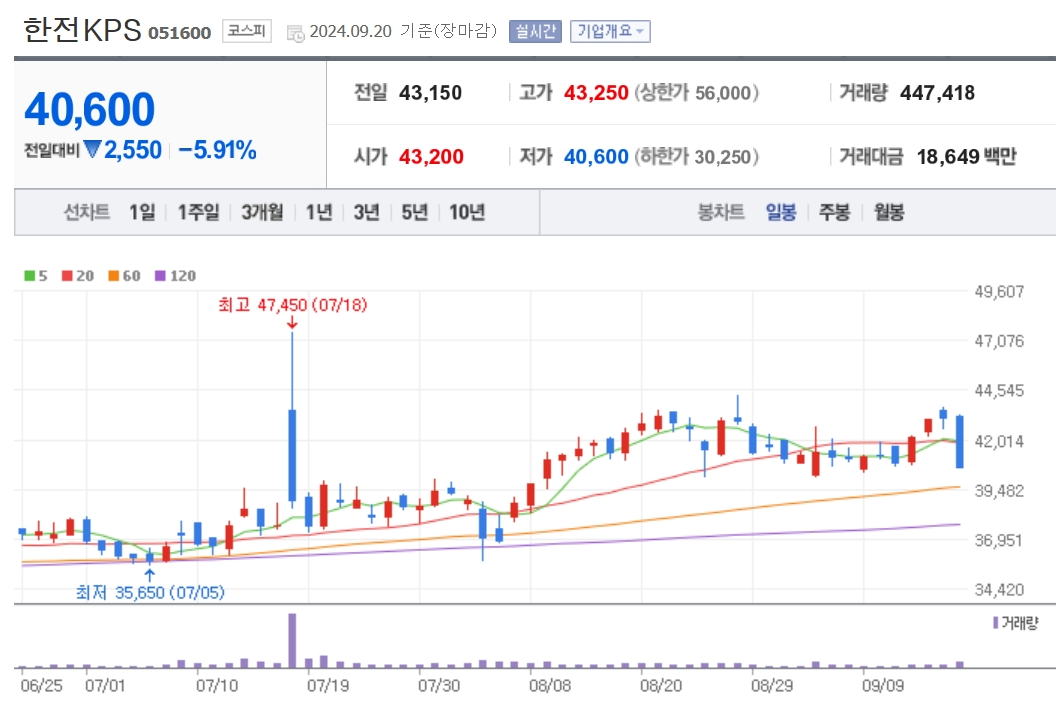Click the current price 40,600
Viewport: 1056px width, 708px height.
[x=90, y=109]
